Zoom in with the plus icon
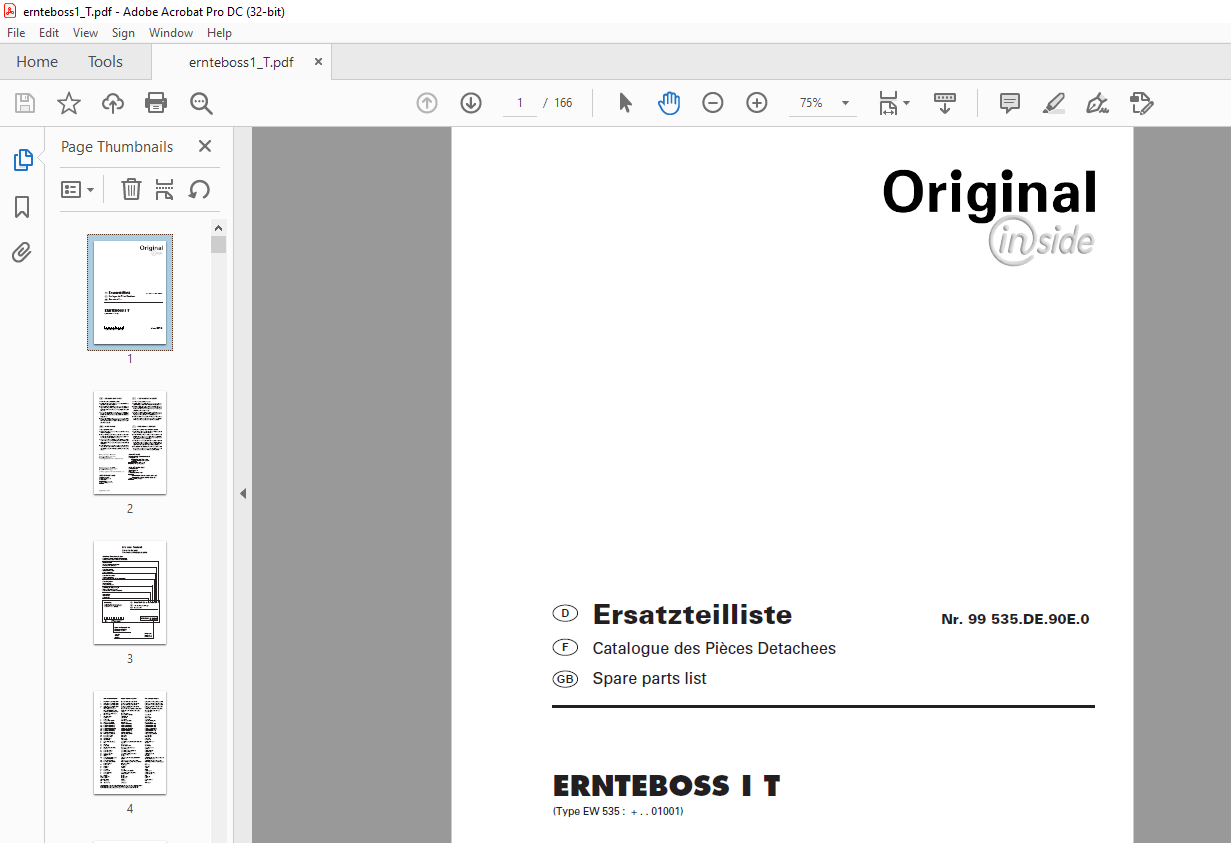This screenshot has height=843, width=1231. pos(757,103)
